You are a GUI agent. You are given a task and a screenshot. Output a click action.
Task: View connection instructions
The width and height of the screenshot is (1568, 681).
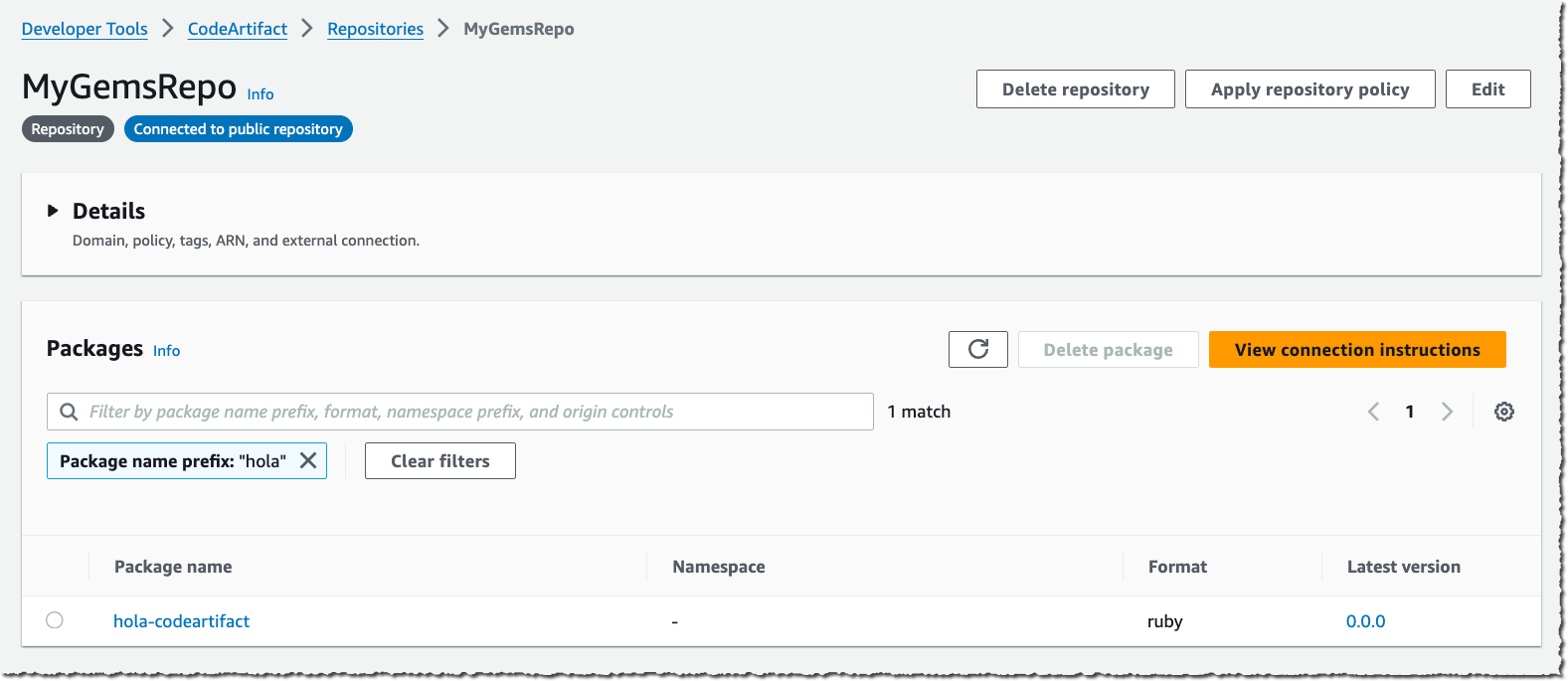[x=1357, y=350]
